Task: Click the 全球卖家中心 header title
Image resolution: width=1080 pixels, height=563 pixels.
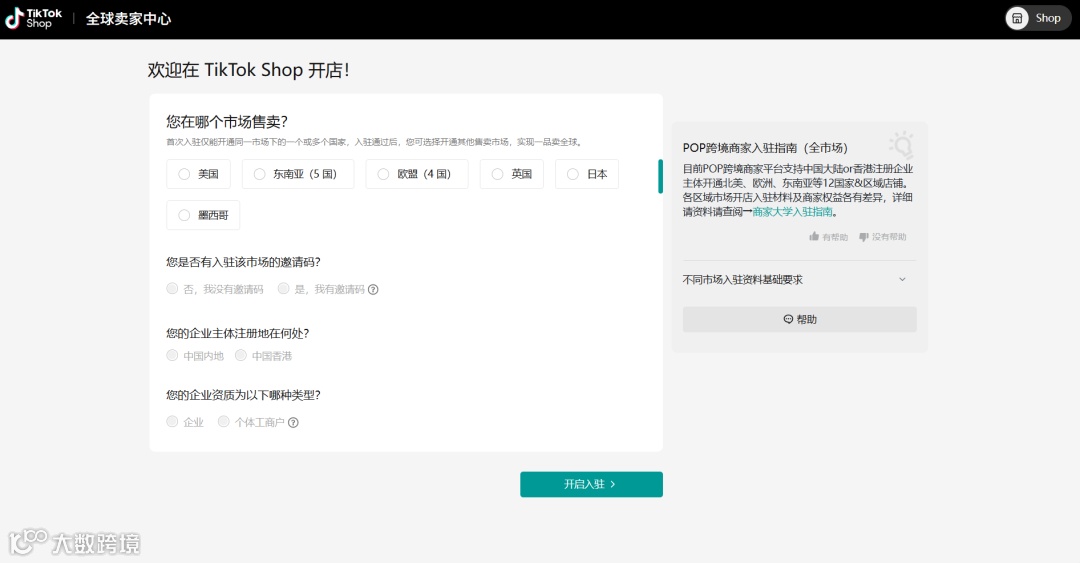Action: coord(128,19)
